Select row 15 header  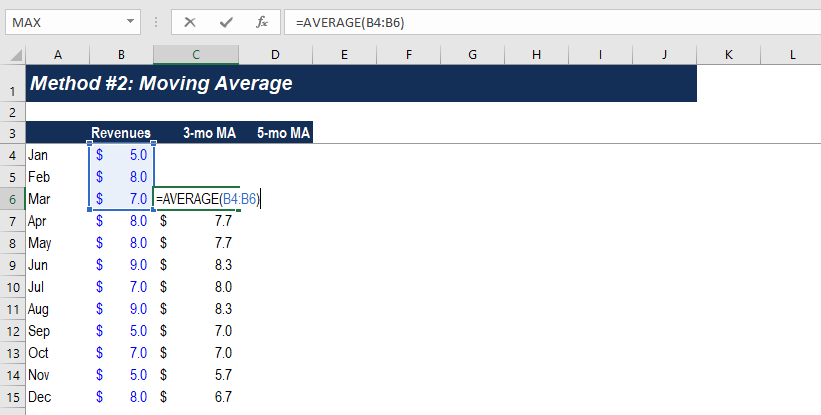click(13, 397)
